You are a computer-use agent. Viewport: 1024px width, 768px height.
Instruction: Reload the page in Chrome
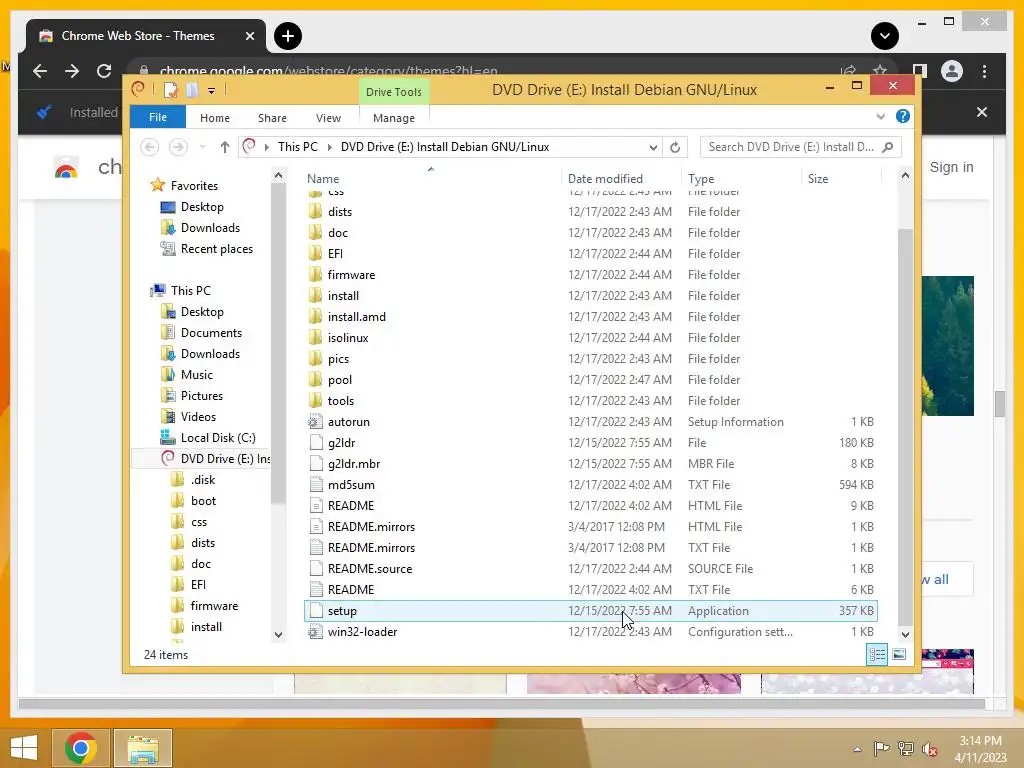coord(104,71)
